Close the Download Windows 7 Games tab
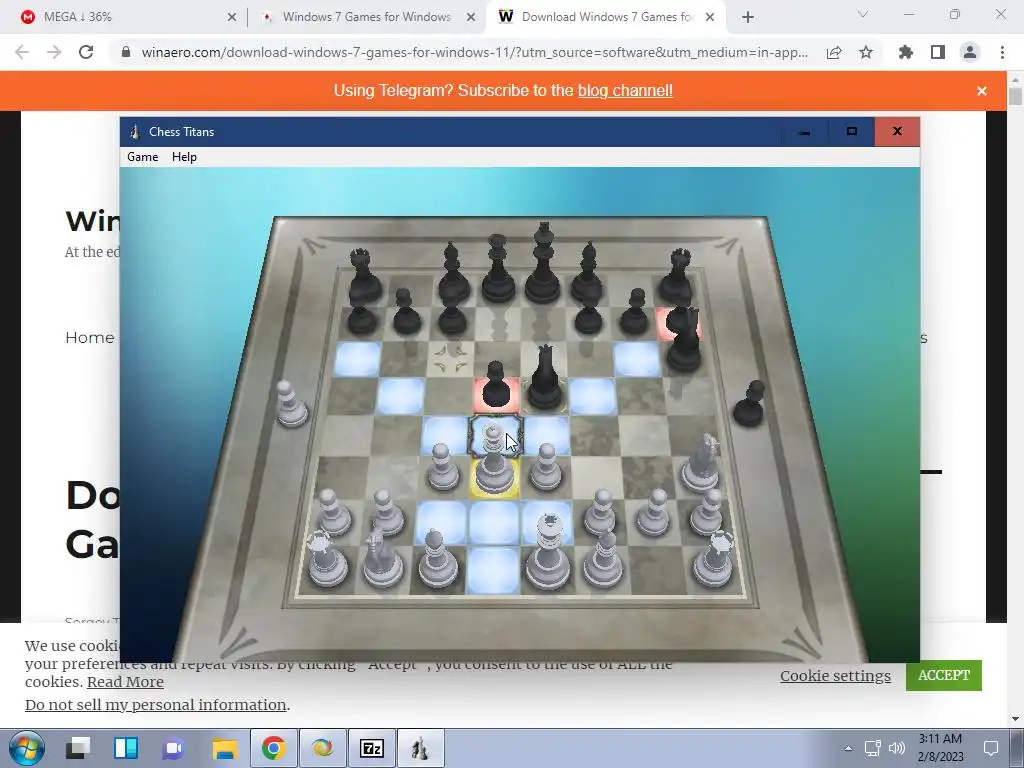This screenshot has height=768, width=1024. click(x=710, y=17)
